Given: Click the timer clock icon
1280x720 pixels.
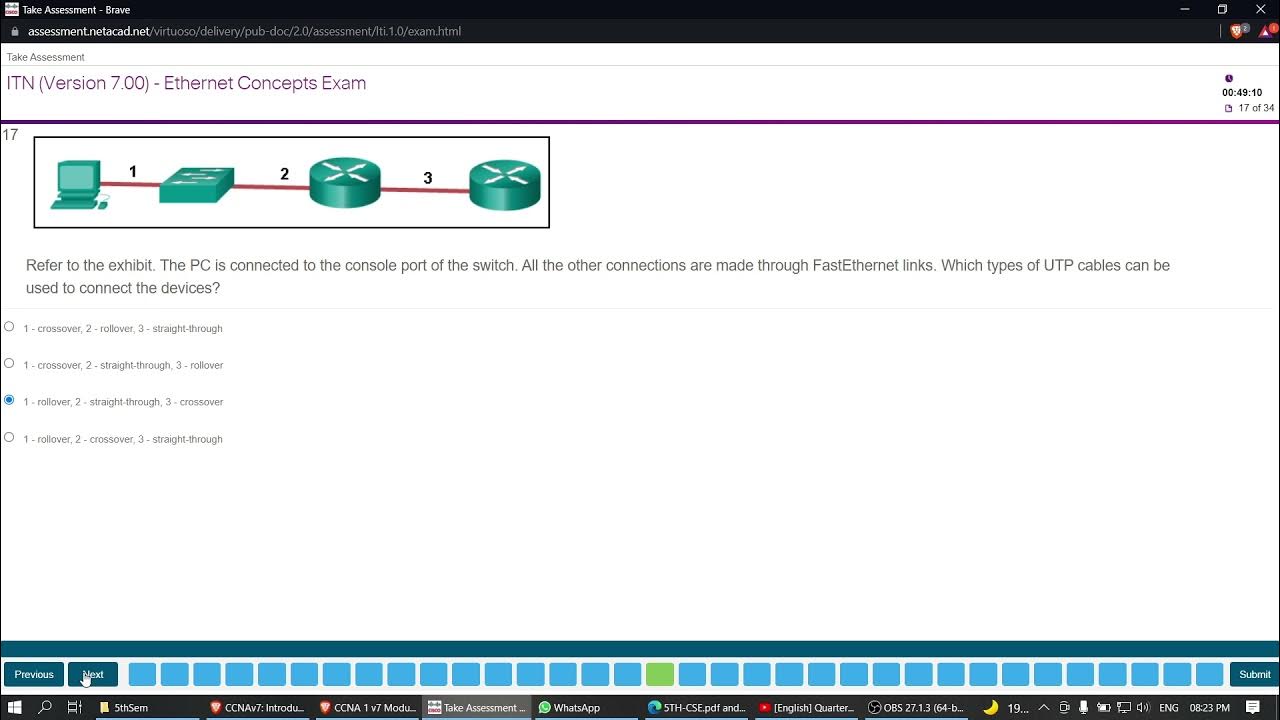Looking at the screenshot, I should coord(1229,78).
